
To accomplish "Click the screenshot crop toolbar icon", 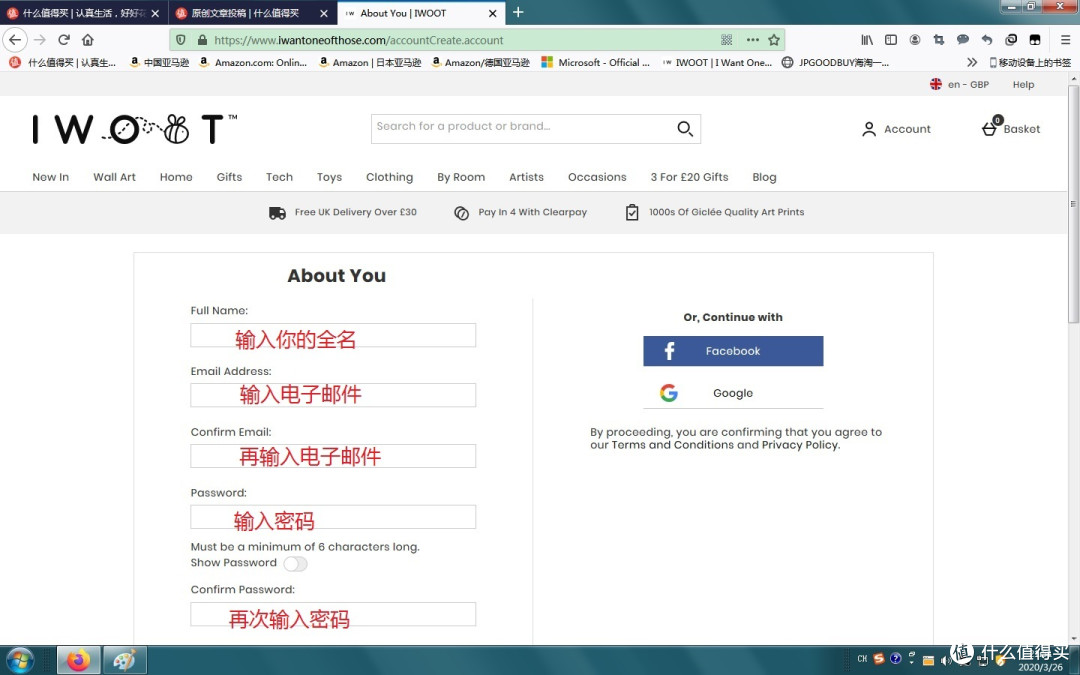I will point(938,40).
